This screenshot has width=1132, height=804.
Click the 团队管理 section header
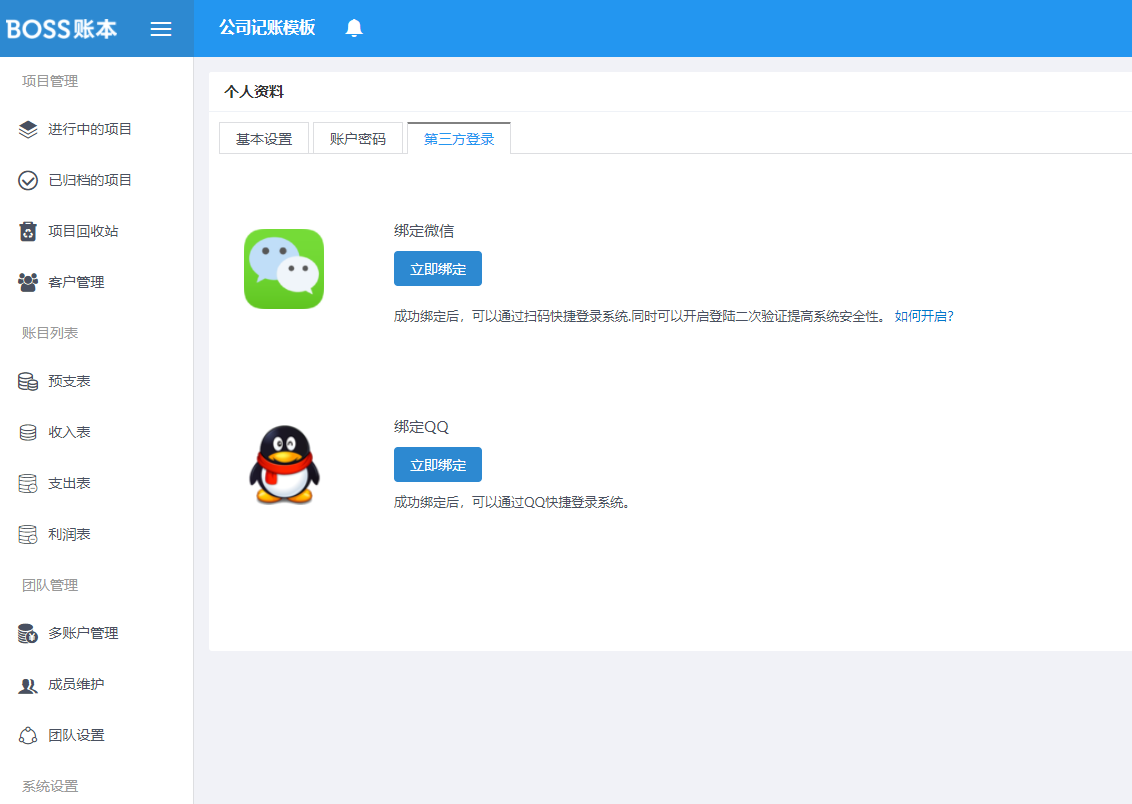[50, 585]
